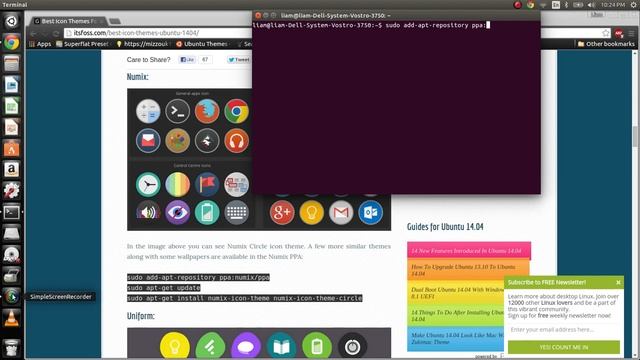Click the Numix eye icon image
This screenshot has height=360, width=640.
pyautogui.click(x=178, y=212)
